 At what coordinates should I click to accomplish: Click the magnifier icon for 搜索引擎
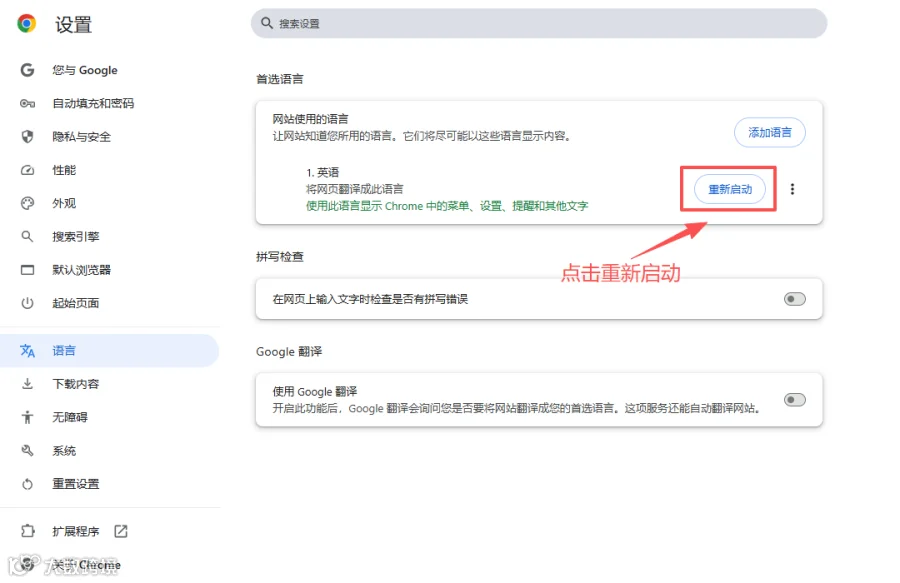[27, 236]
